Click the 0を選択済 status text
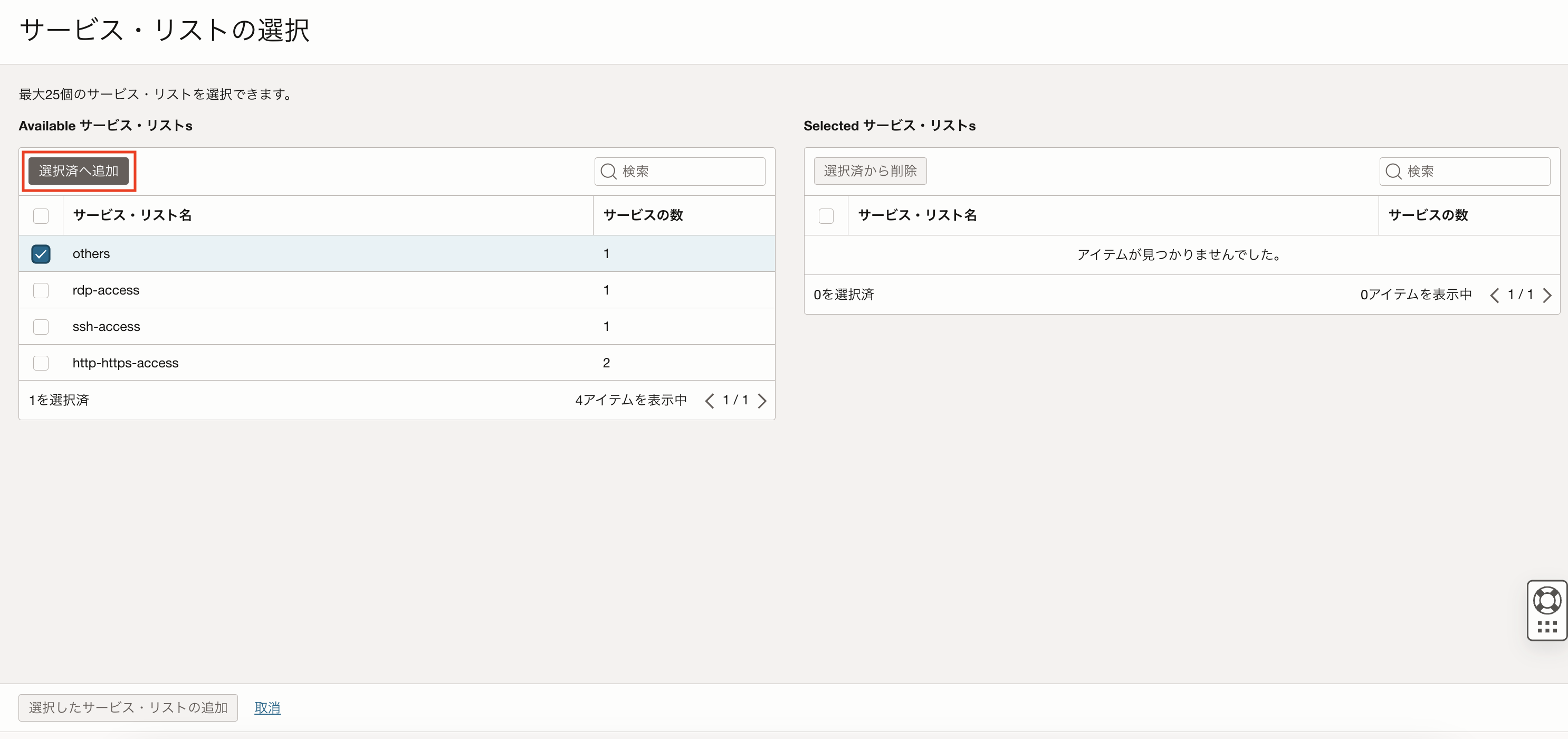Viewport: 1568px width, 739px height. (844, 295)
